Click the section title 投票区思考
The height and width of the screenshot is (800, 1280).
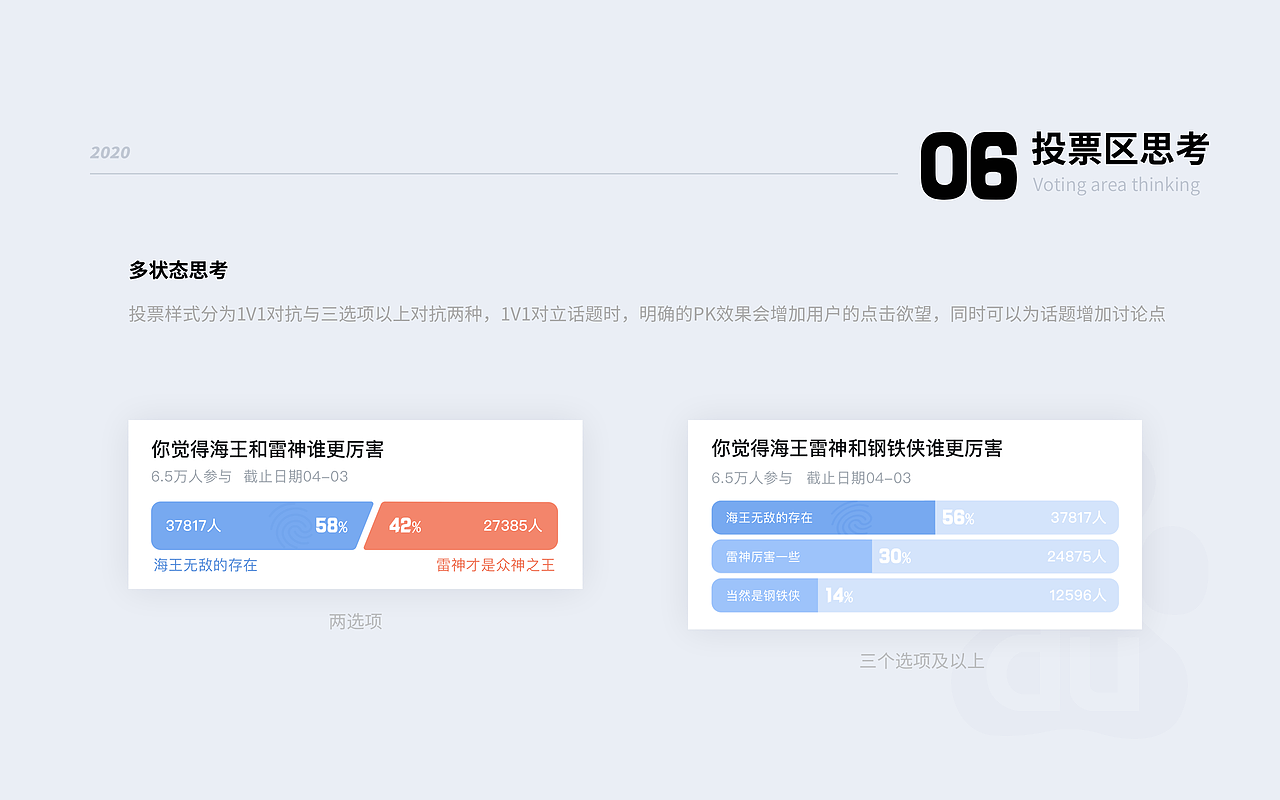tap(1120, 149)
